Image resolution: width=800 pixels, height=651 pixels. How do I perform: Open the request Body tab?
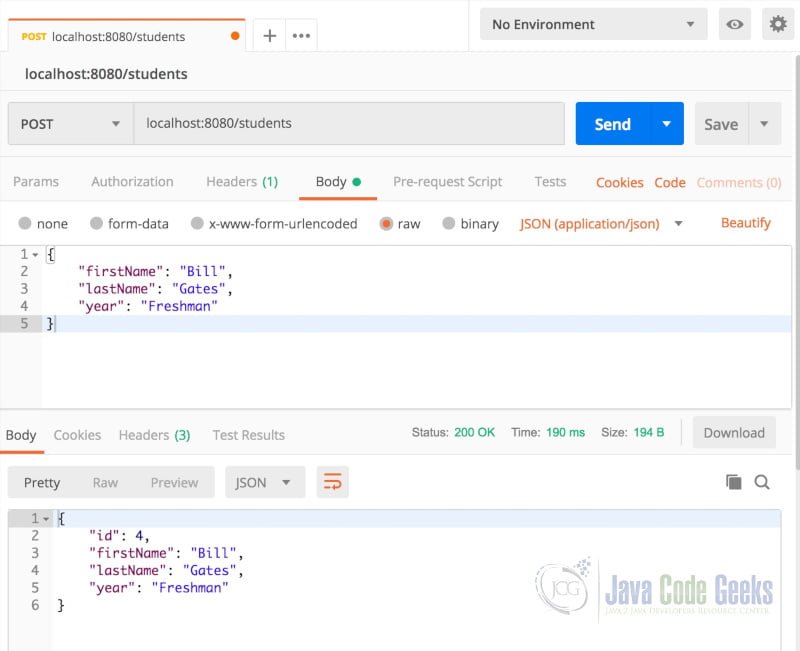click(x=338, y=182)
